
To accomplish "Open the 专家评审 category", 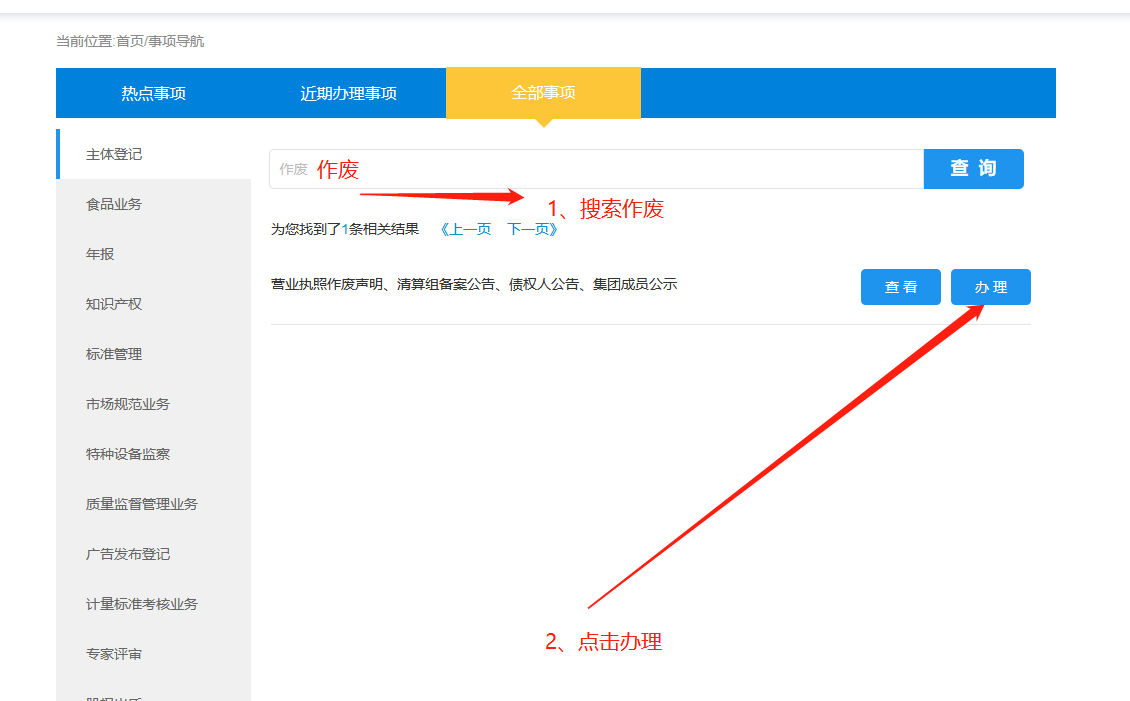I will [x=114, y=654].
